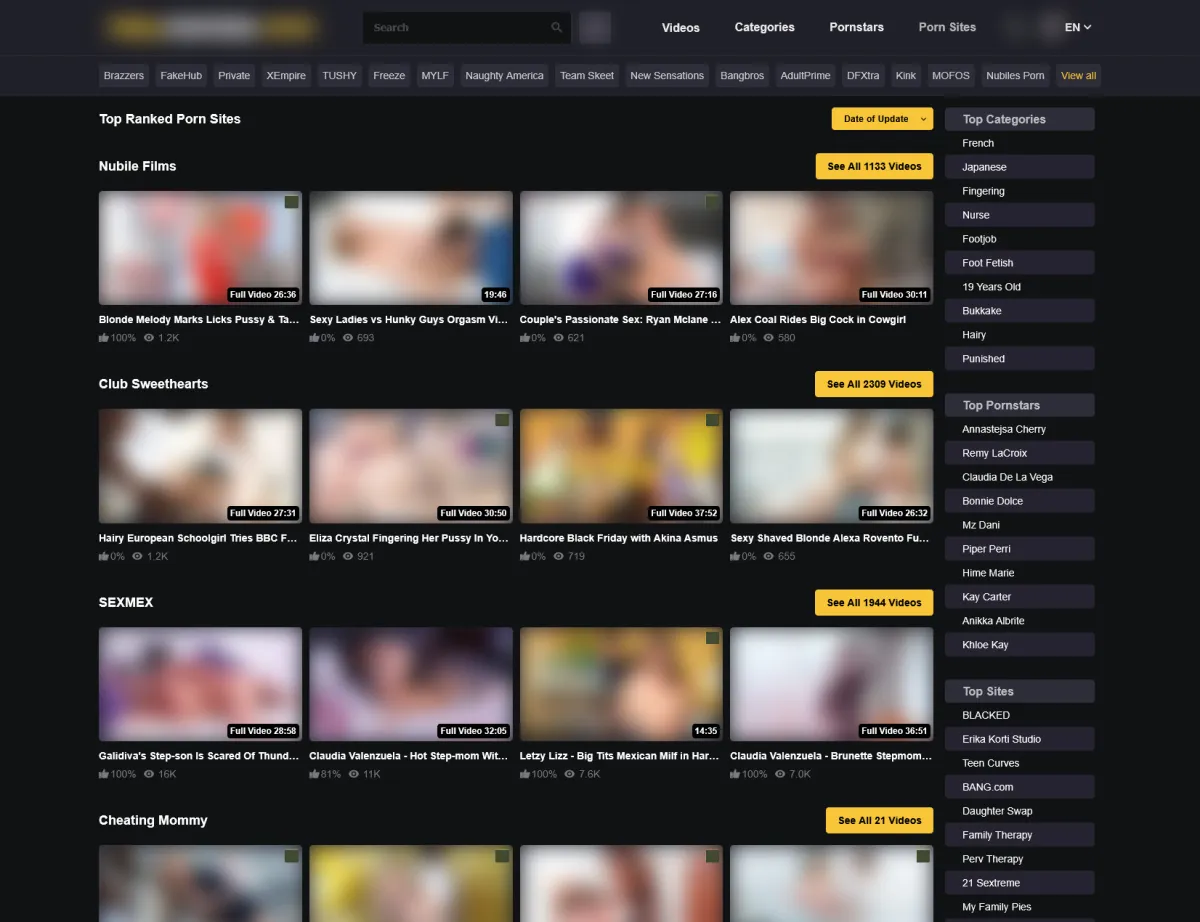Screen dimensions: 1200x922
Task: Click into the Search input field
Action: 455,28
